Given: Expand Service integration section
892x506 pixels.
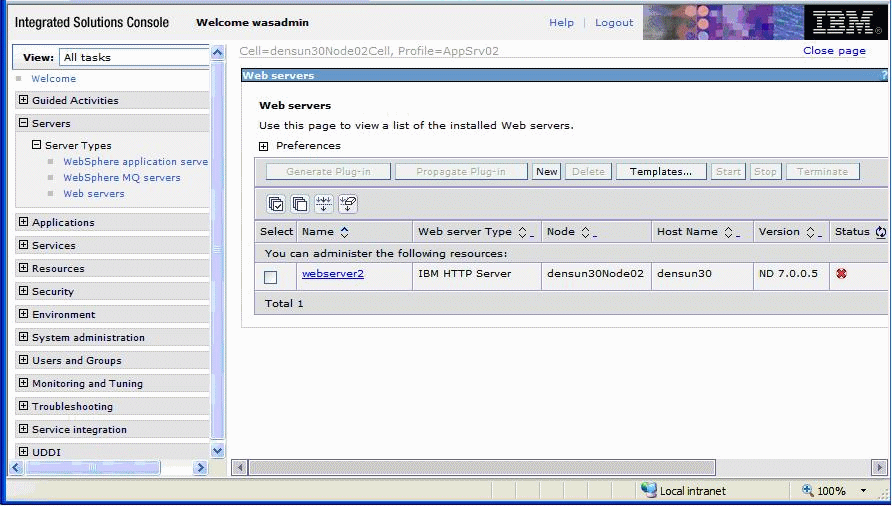Looking at the screenshot, I should click(x=23, y=428).
